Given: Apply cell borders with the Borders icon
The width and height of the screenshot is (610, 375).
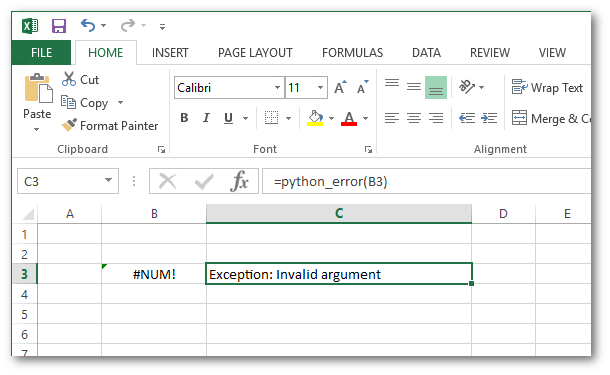Looking at the screenshot, I should click(x=271, y=118).
